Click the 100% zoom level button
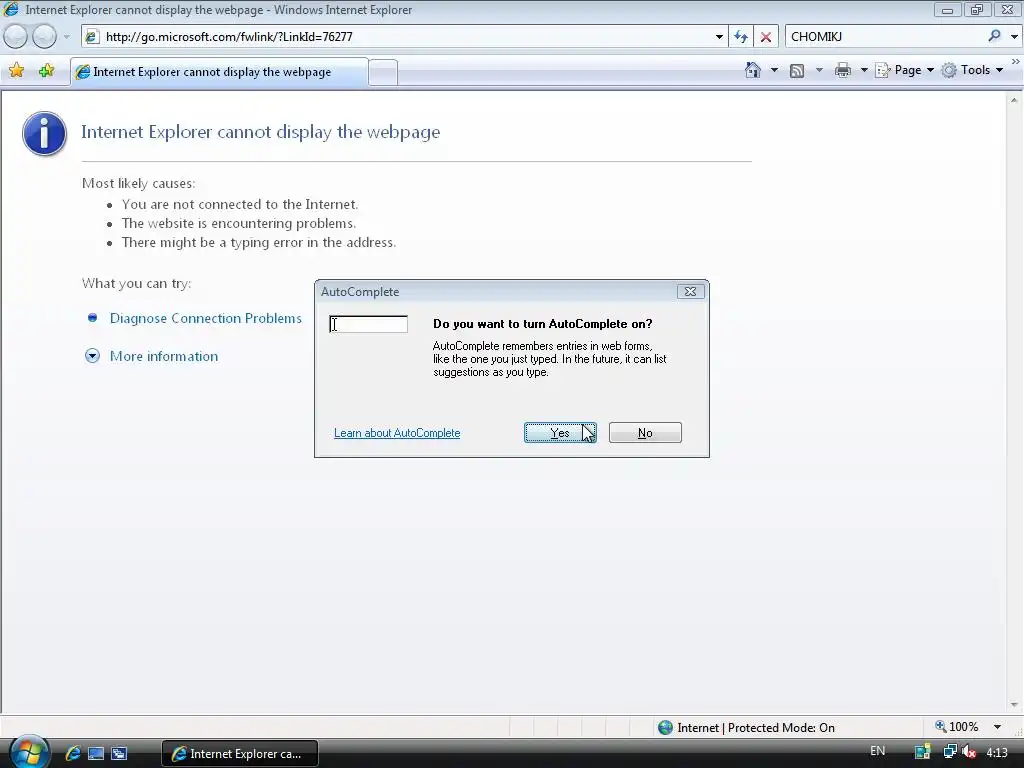Image resolution: width=1024 pixels, height=768 pixels. [956, 727]
